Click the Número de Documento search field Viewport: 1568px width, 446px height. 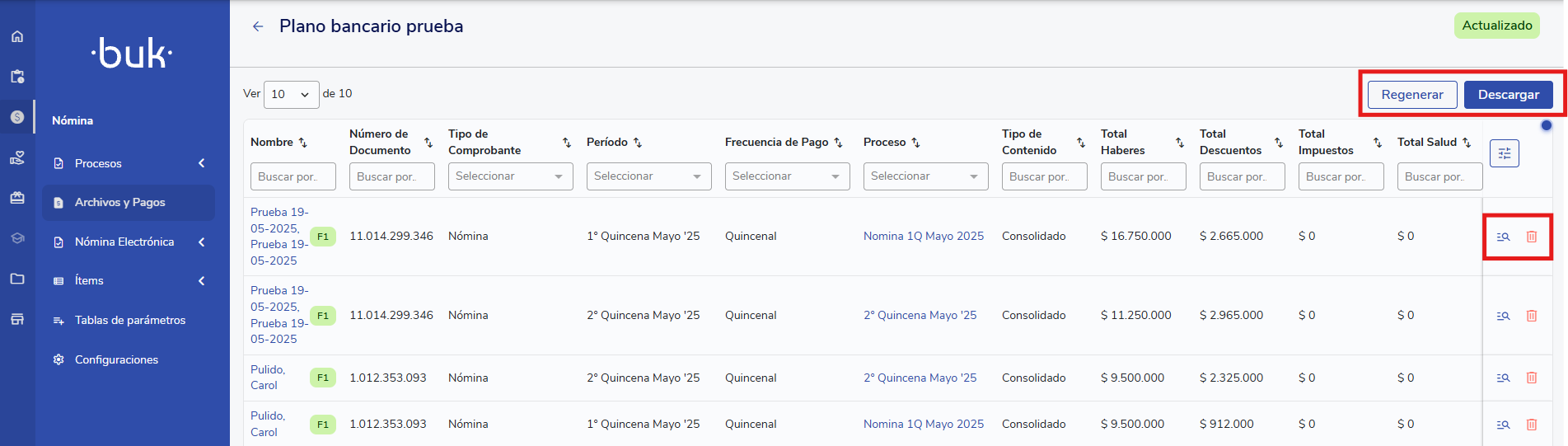[x=391, y=176]
